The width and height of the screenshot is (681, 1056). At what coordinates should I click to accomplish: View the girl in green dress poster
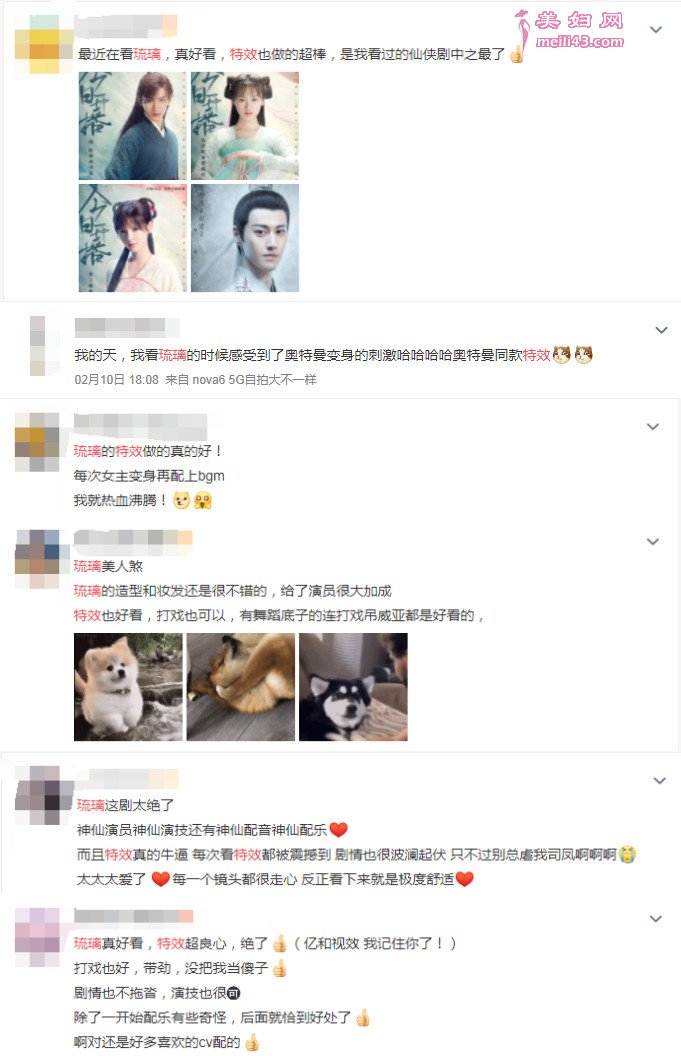click(x=245, y=126)
